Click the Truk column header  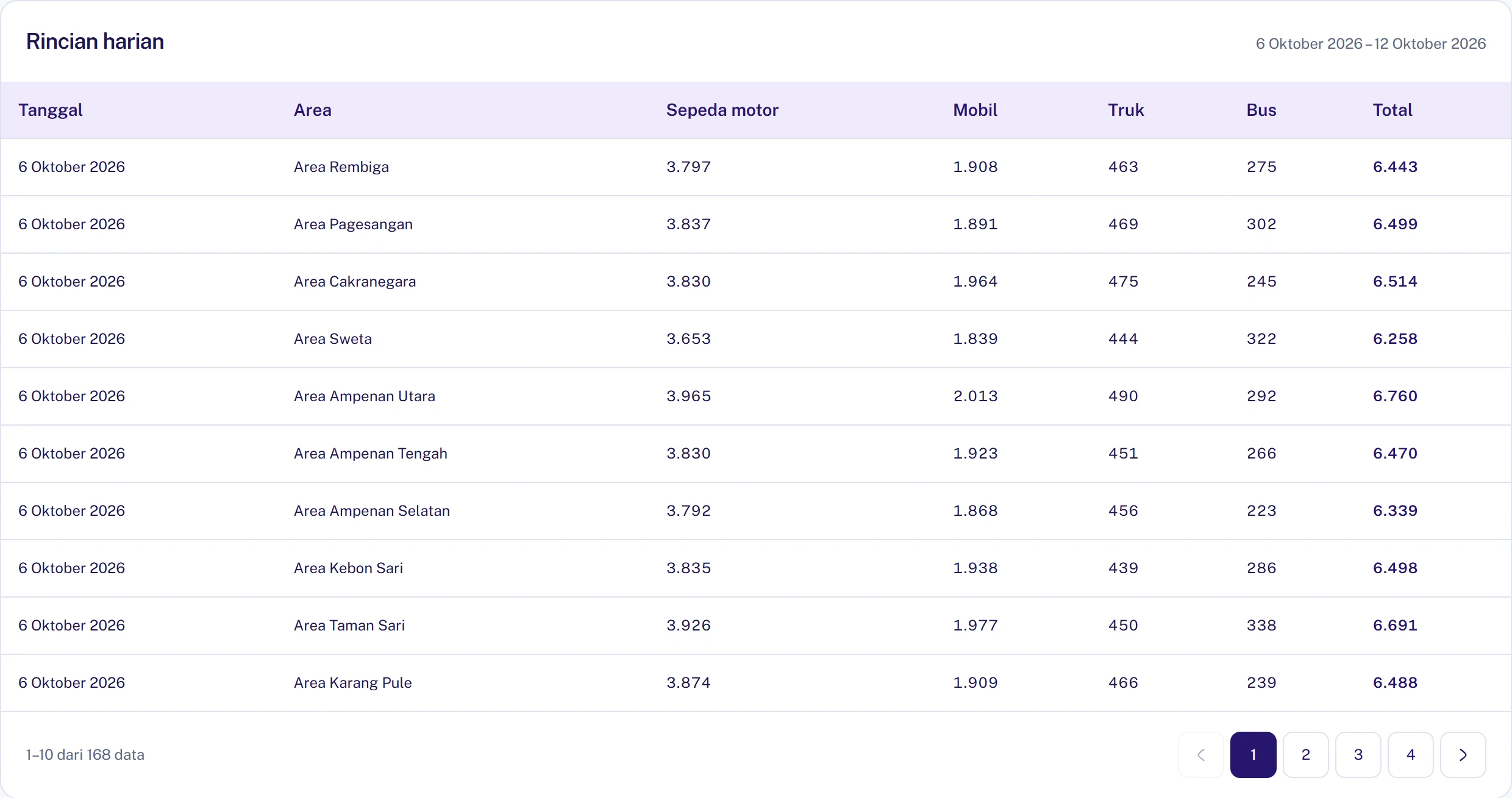pos(1126,110)
